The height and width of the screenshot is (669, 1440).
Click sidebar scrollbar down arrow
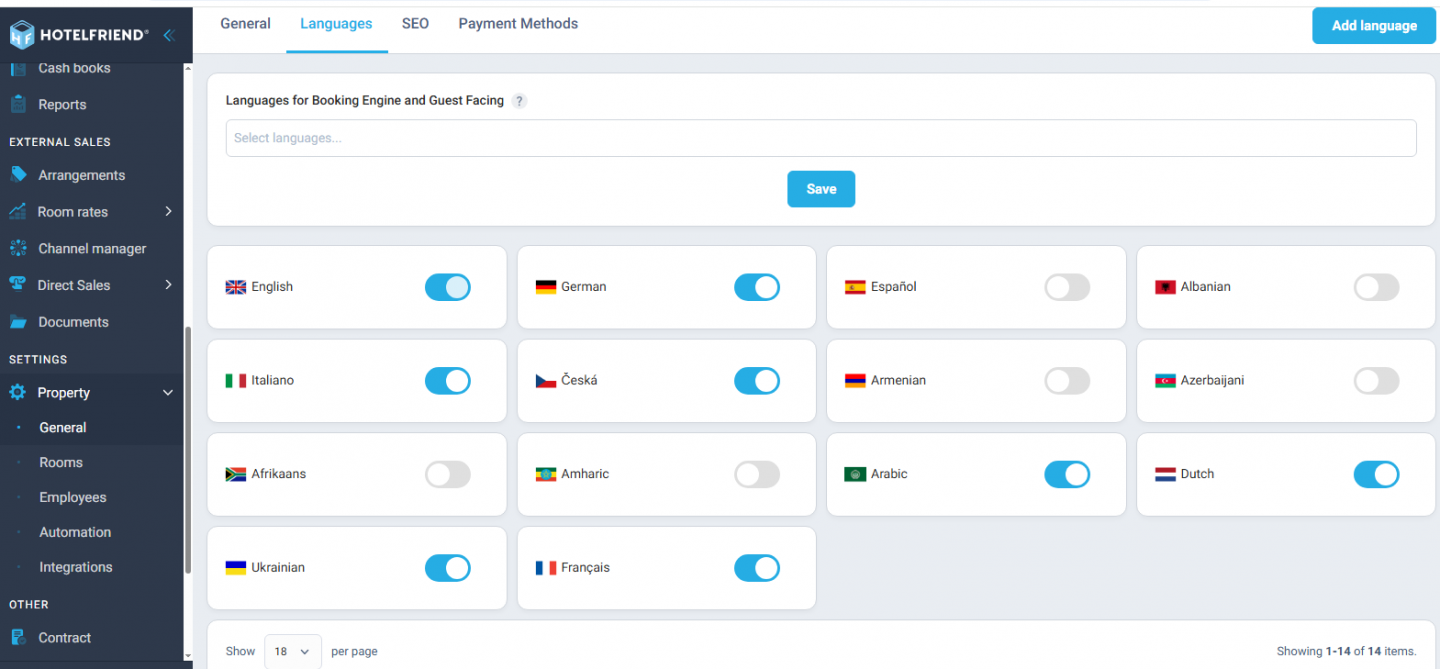pyautogui.click(x=188, y=656)
